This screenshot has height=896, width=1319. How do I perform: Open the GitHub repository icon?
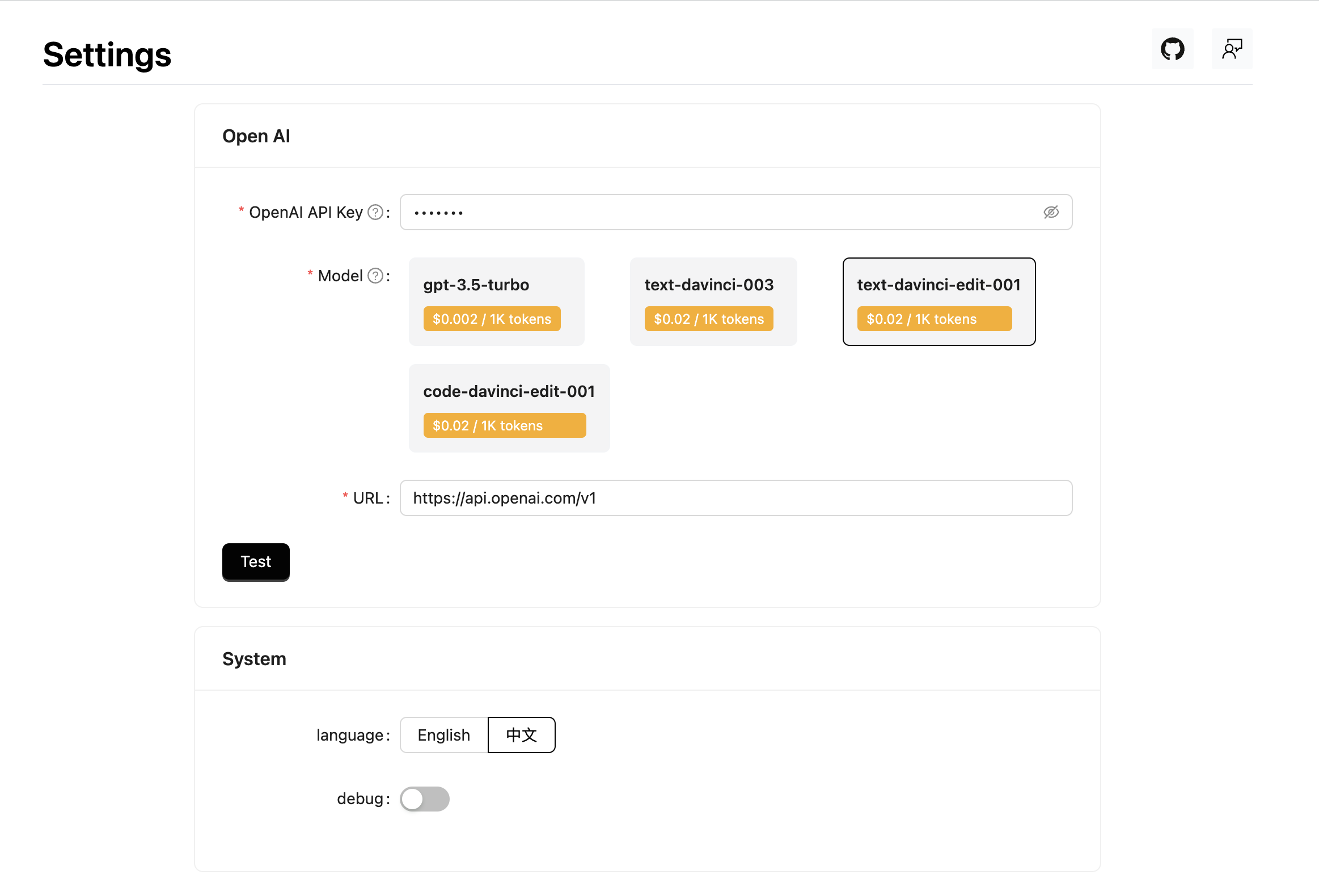point(1172,49)
